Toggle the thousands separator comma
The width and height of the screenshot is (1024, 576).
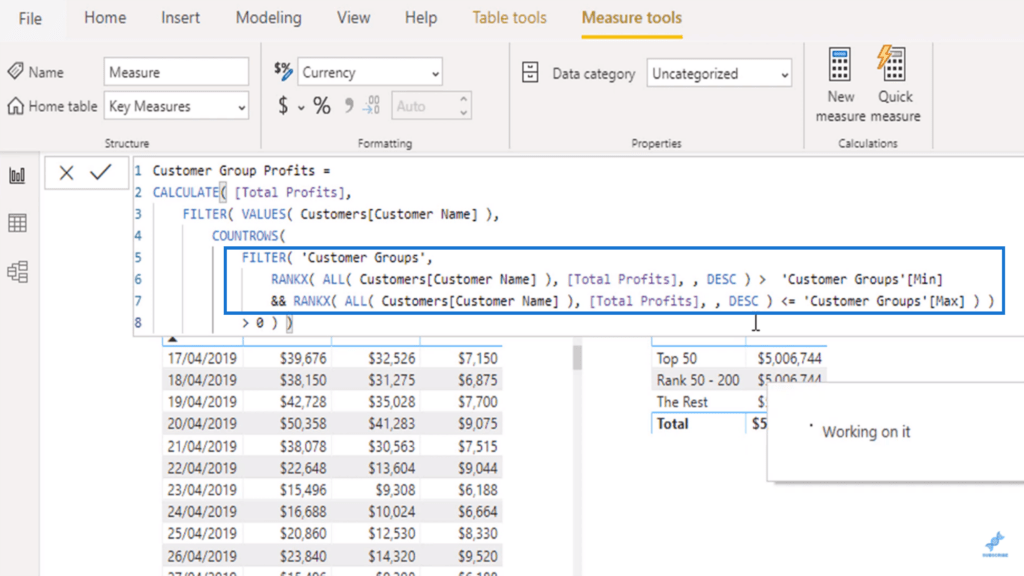click(x=349, y=106)
